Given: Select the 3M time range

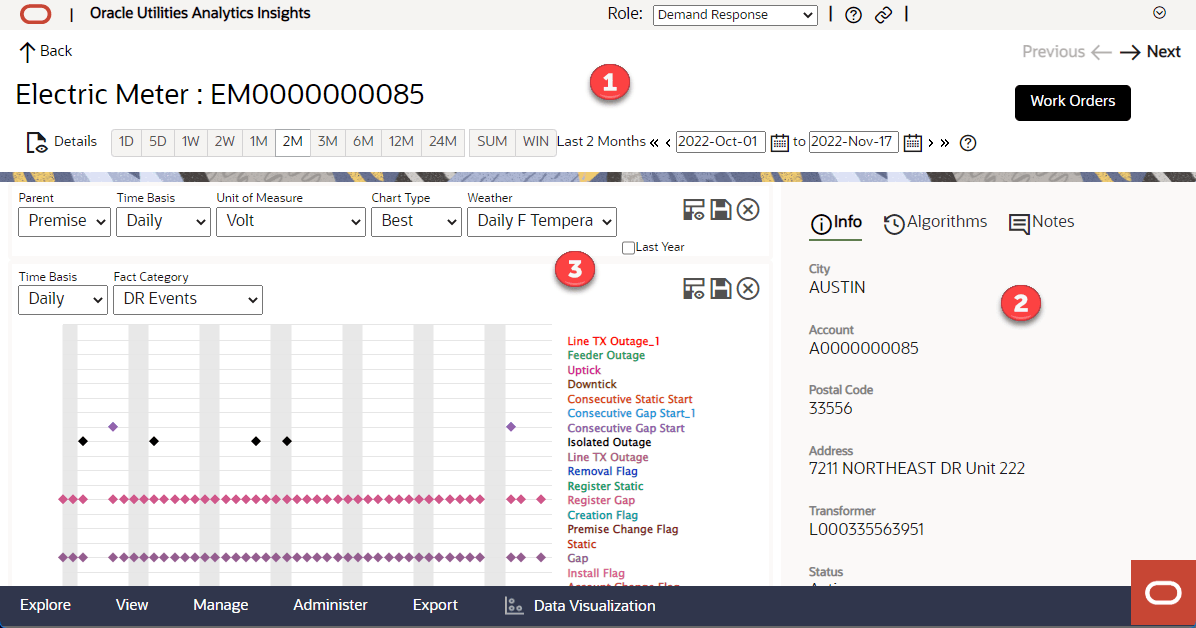Looking at the screenshot, I should pos(327,142).
